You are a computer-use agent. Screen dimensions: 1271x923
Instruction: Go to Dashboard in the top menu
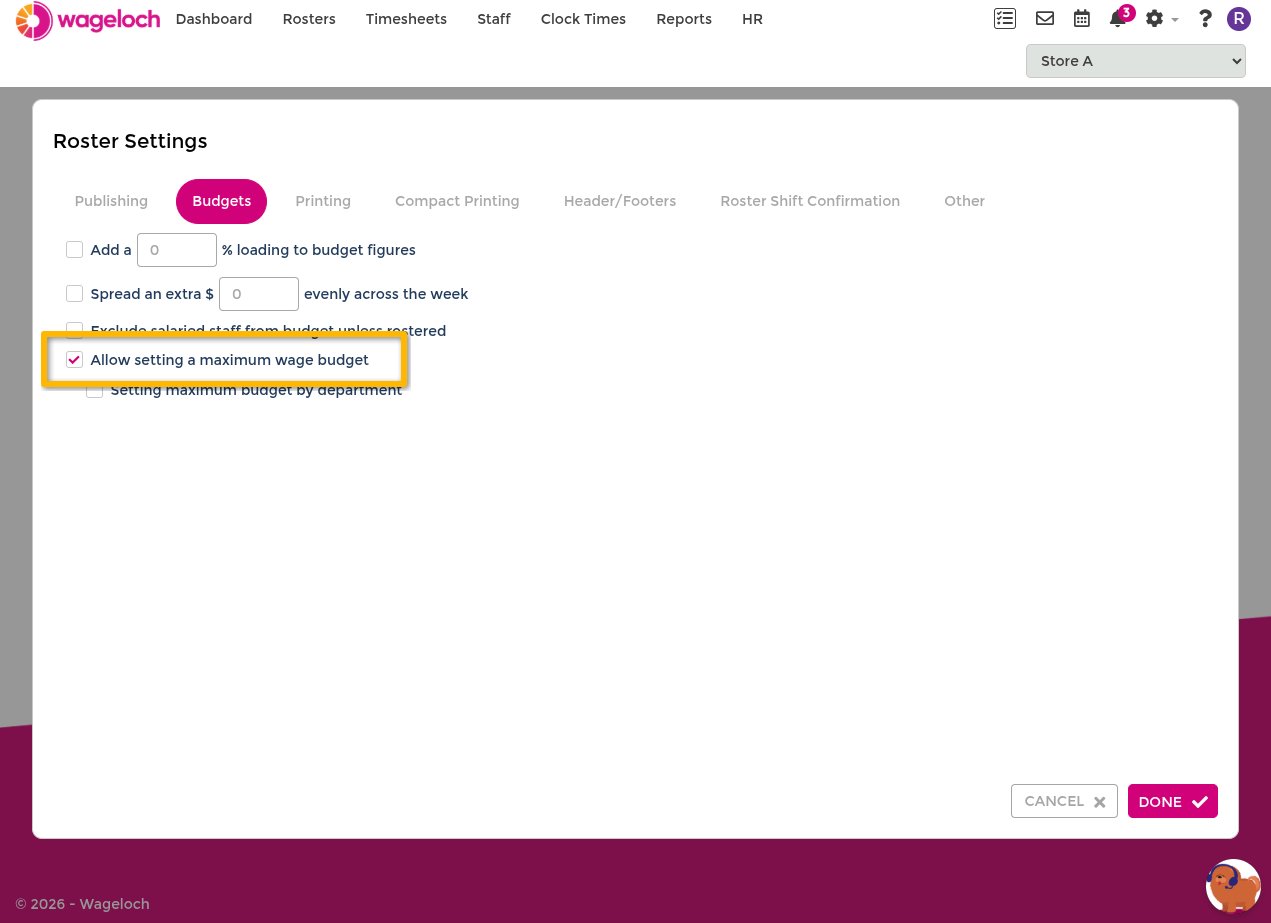(x=214, y=19)
